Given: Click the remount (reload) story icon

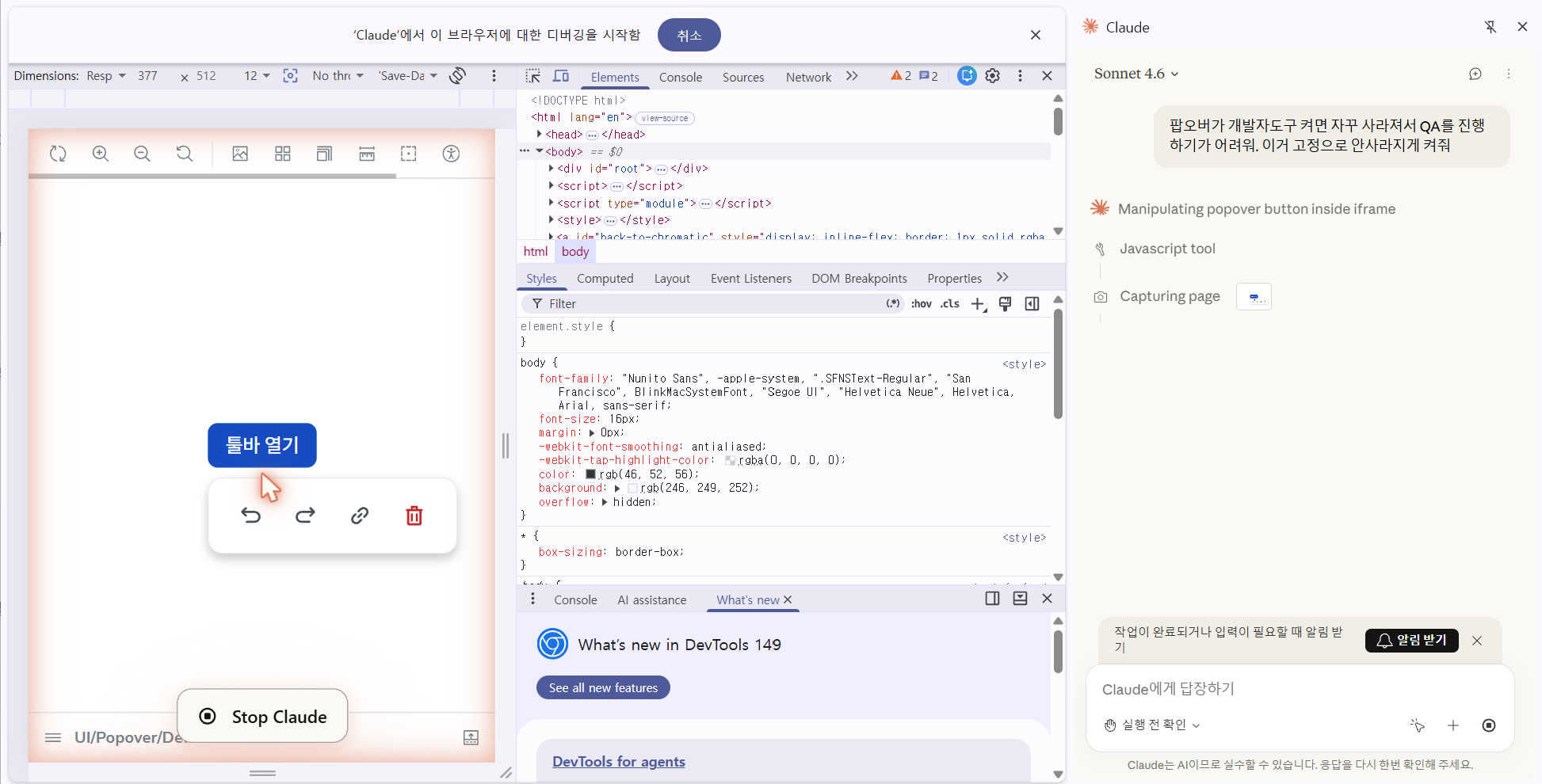Looking at the screenshot, I should (58, 154).
